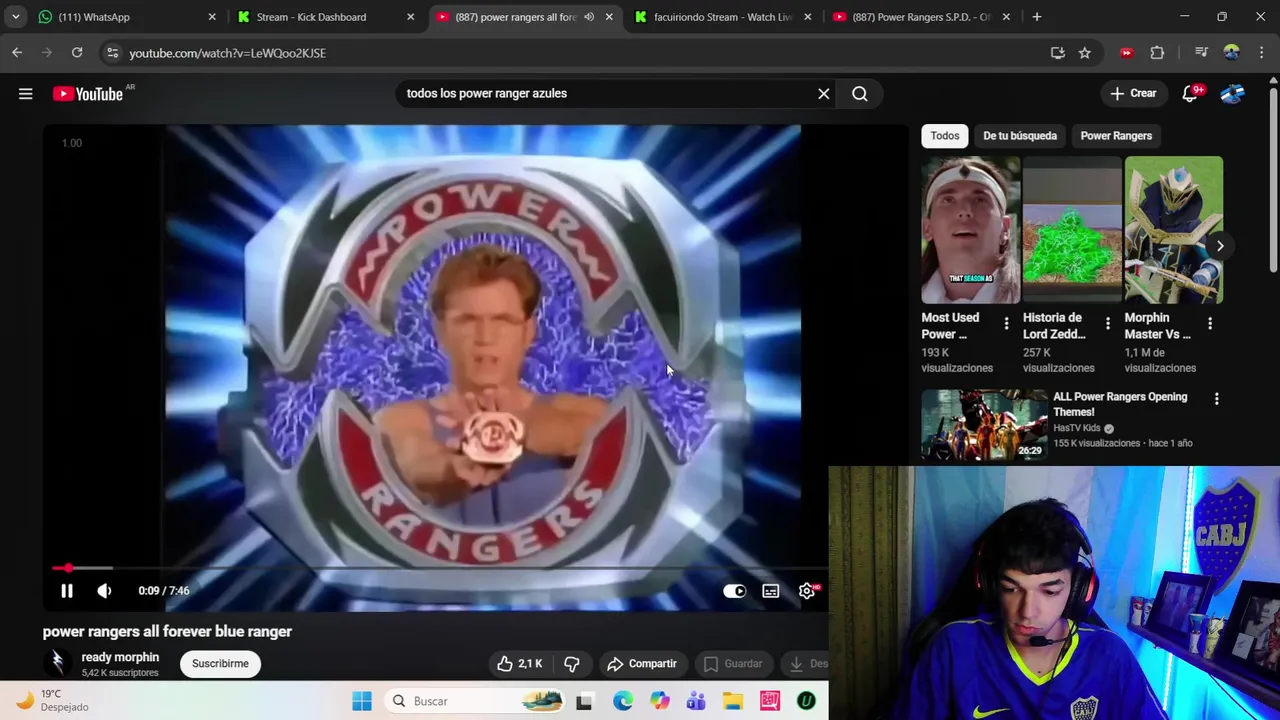Screen dimensions: 1280x720
Task: Go back in browser history
Action: point(17,53)
